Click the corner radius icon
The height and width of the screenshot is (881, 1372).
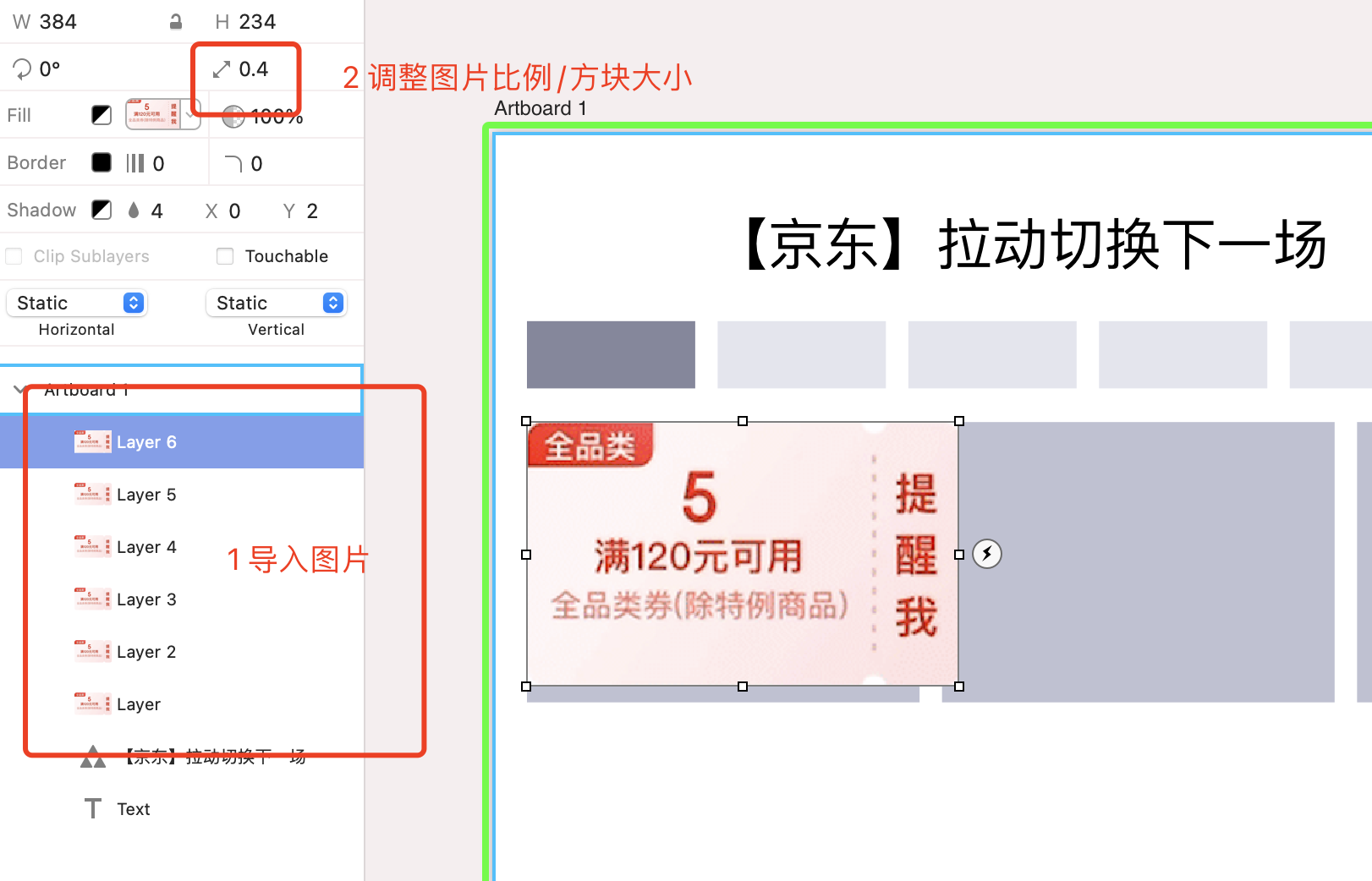coord(233,163)
